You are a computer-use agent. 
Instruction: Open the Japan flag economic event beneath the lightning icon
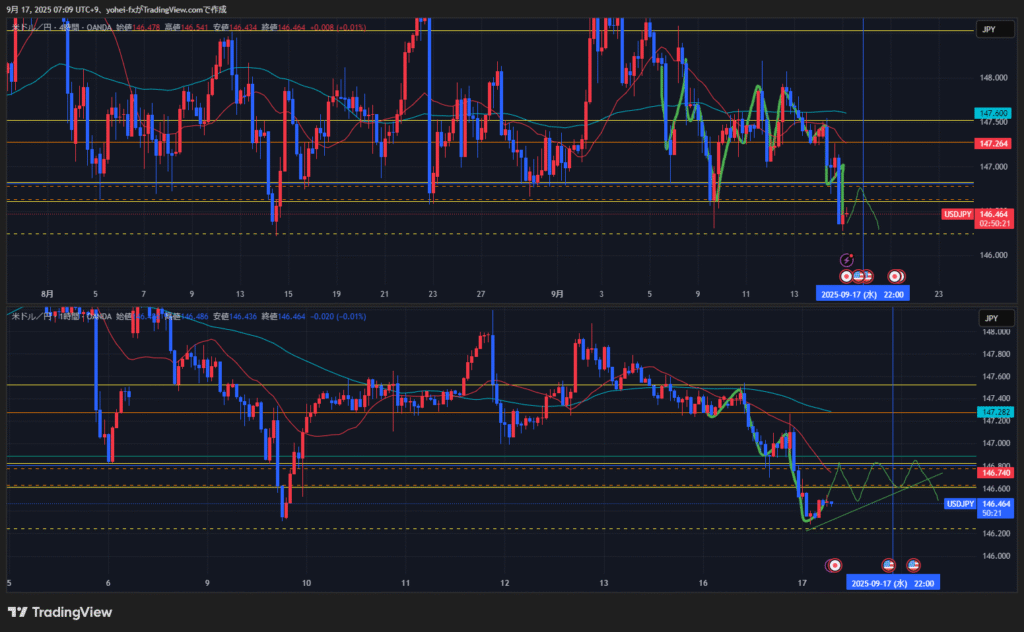pyautogui.click(x=846, y=277)
